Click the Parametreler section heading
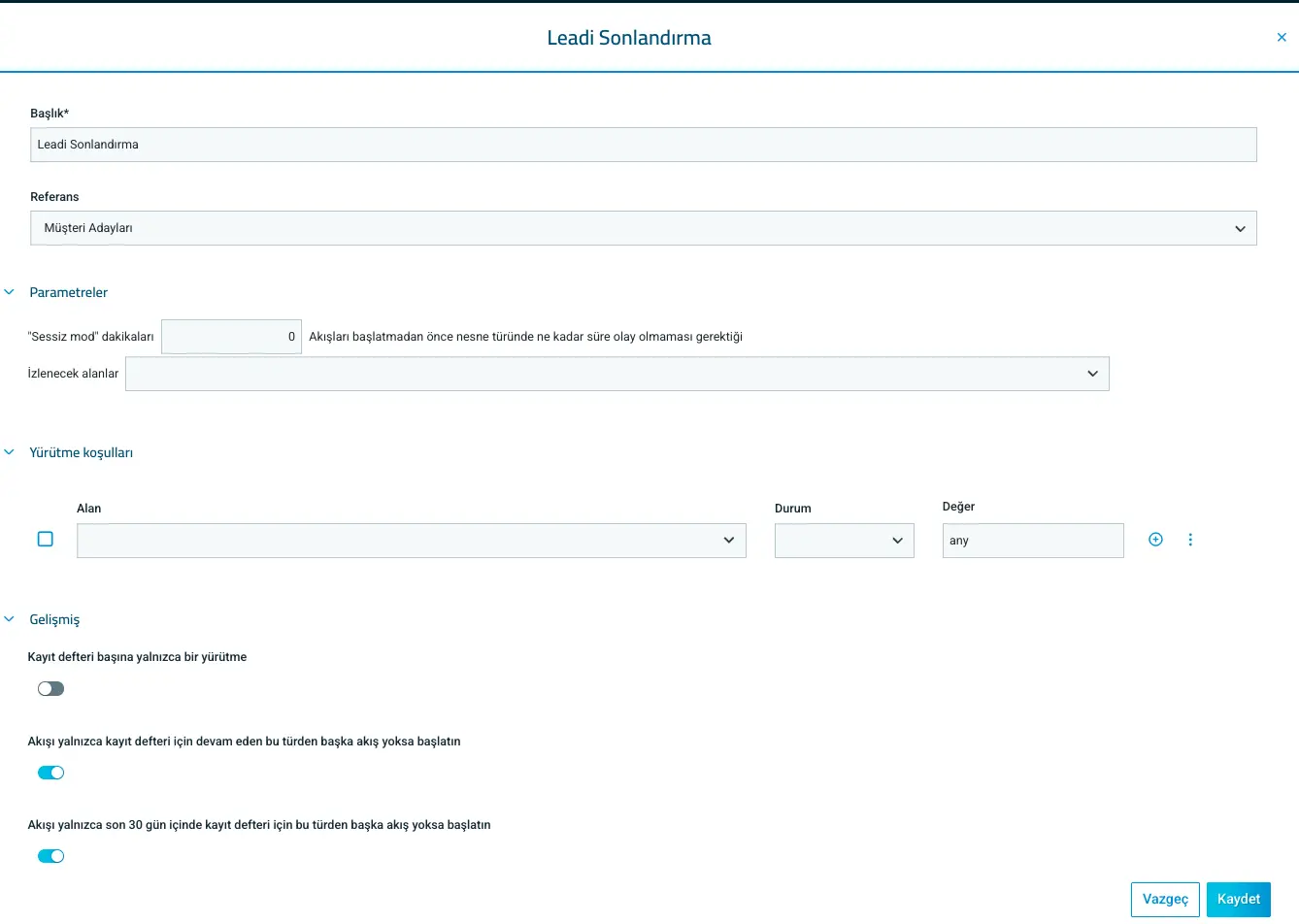The height and width of the screenshot is (924, 1299). point(69,292)
